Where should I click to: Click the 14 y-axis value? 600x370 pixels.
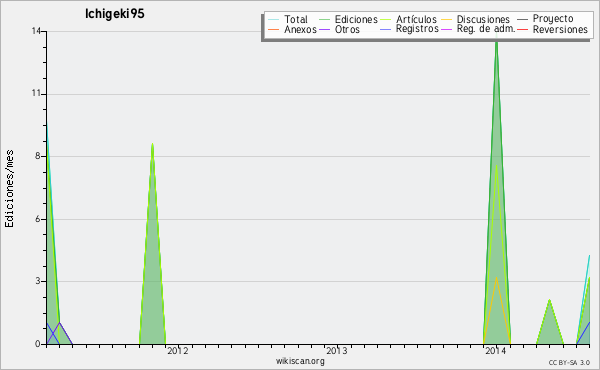pyautogui.click(x=36, y=31)
